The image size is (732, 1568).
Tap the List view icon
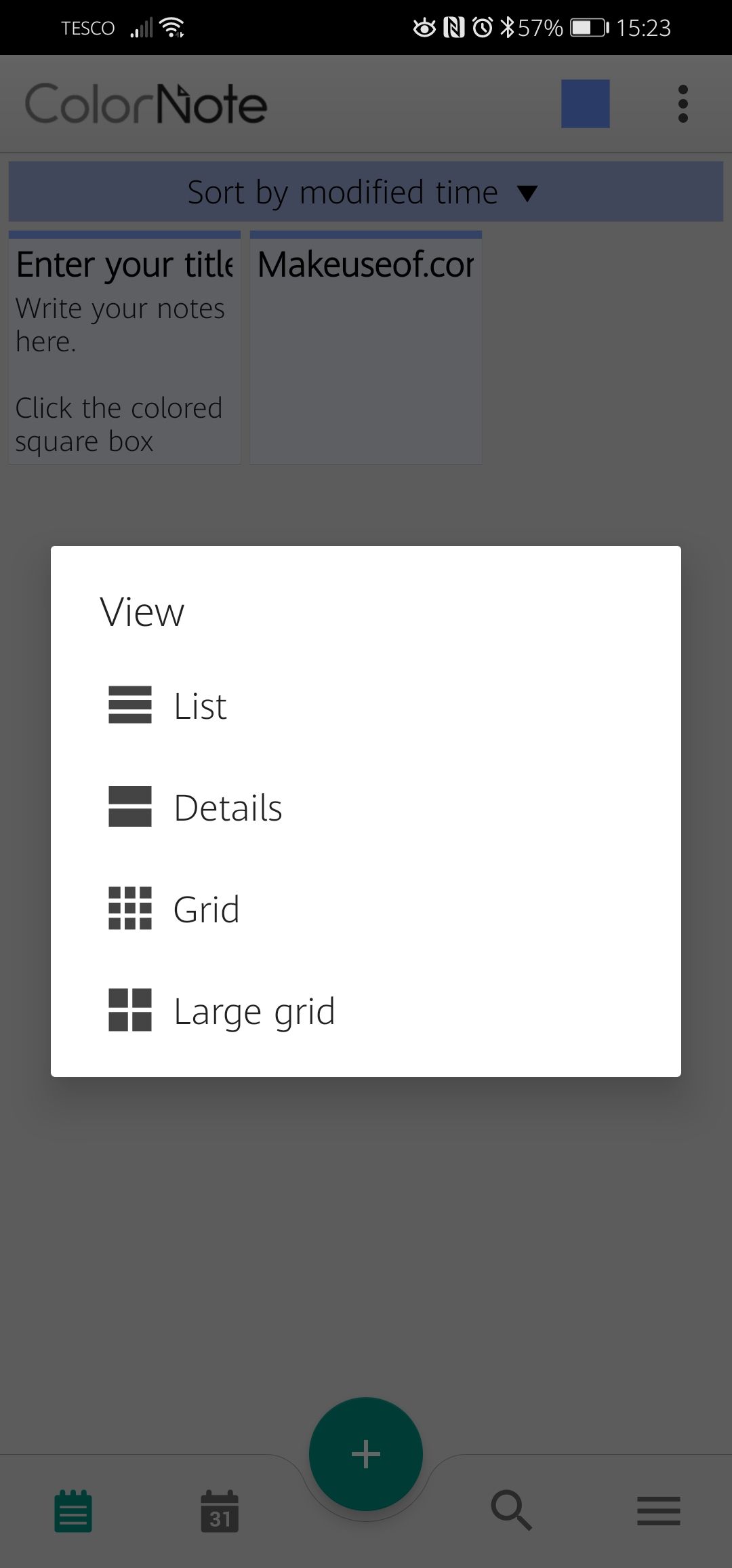click(x=129, y=705)
